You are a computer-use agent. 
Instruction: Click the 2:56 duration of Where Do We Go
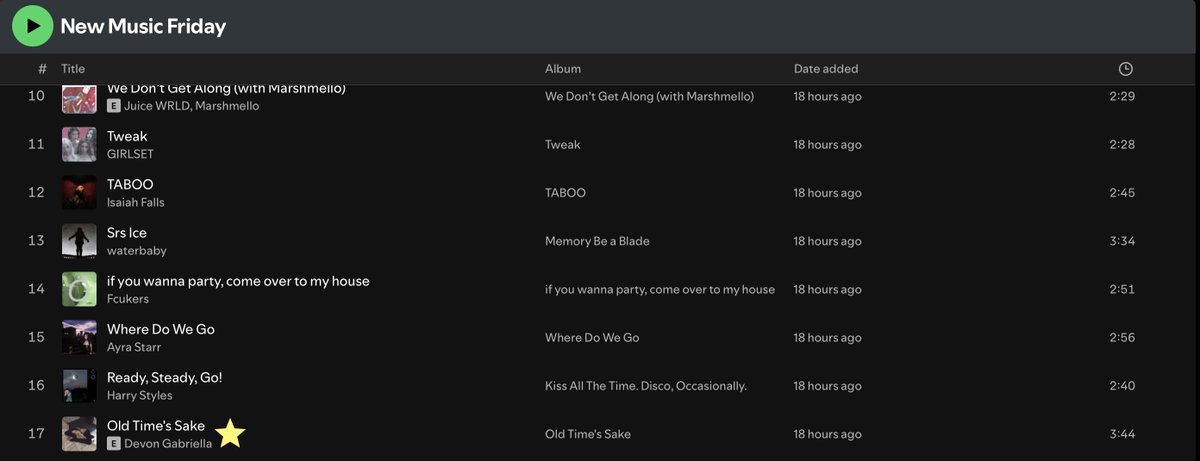pos(1122,337)
